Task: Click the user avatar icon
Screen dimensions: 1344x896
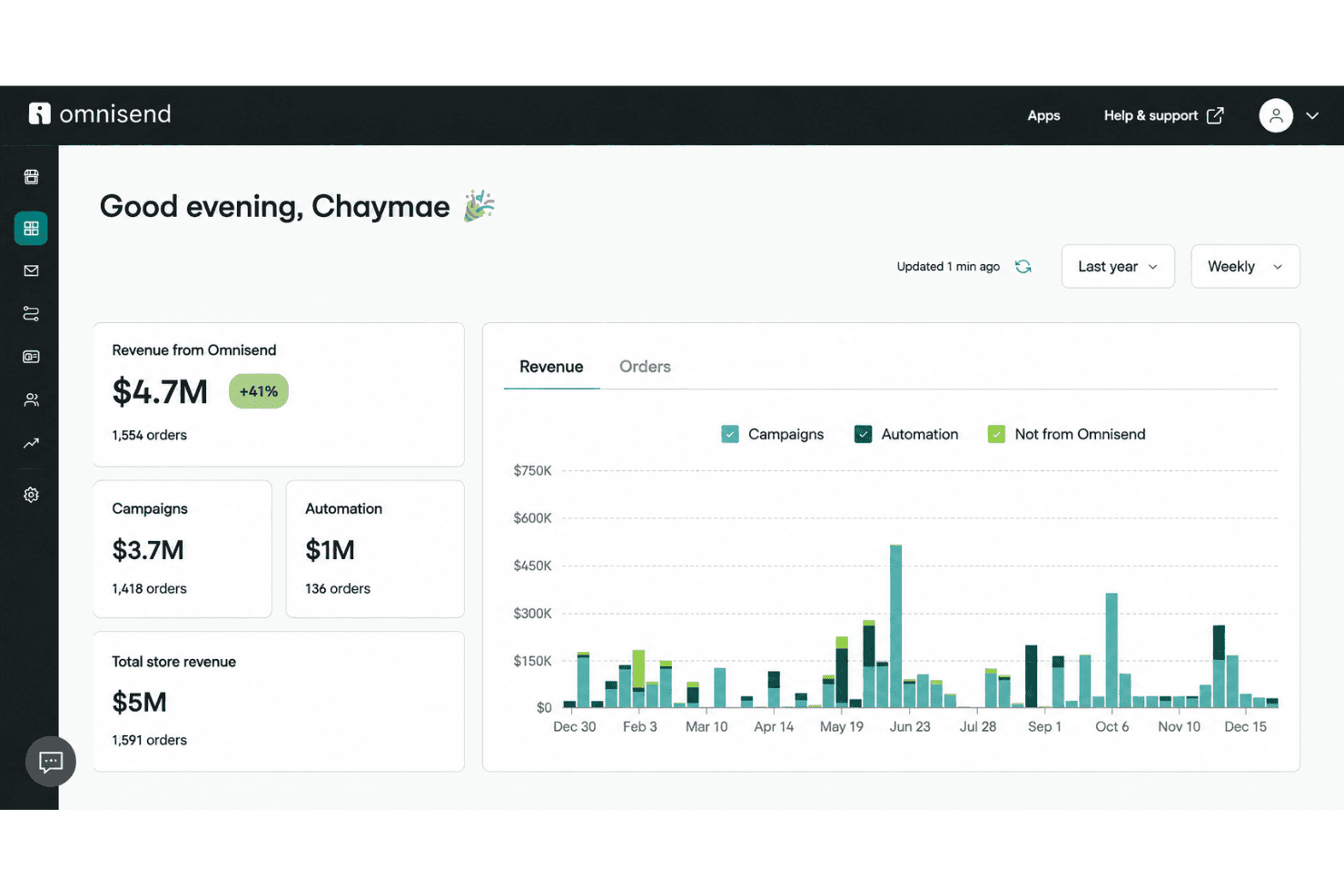Action: 1276,115
